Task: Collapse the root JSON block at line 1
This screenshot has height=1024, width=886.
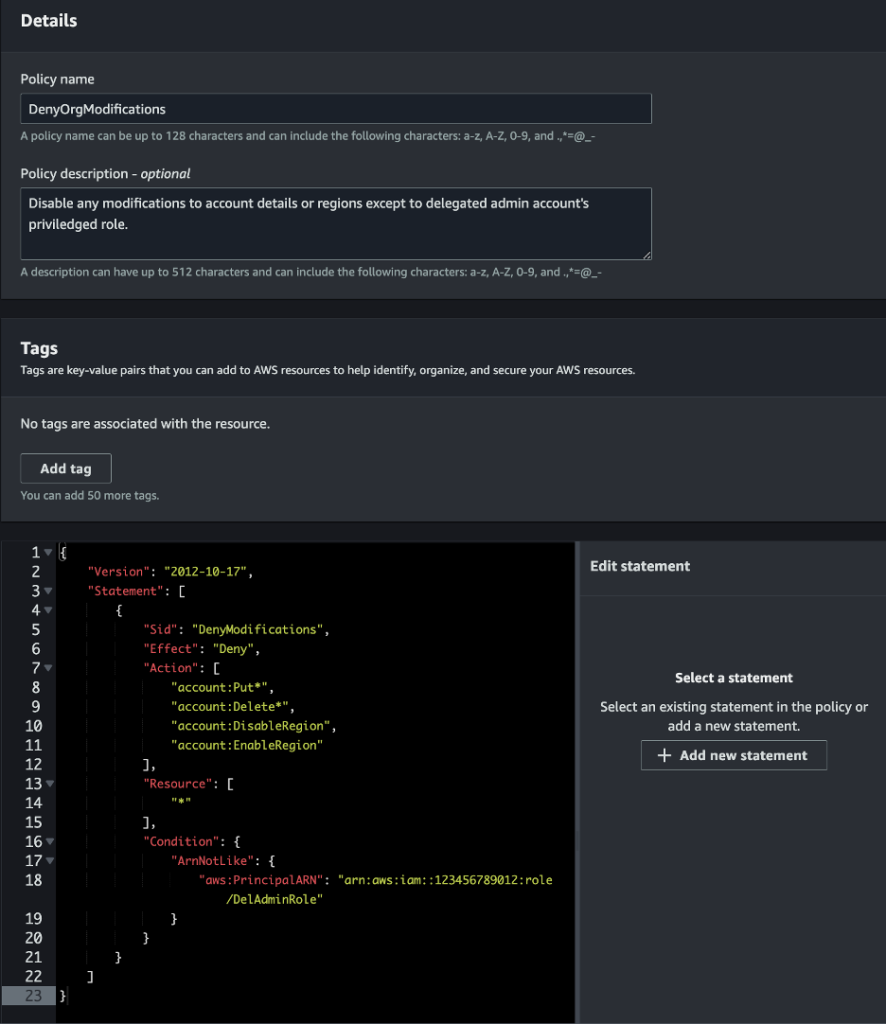Action: pyautogui.click(x=45, y=551)
